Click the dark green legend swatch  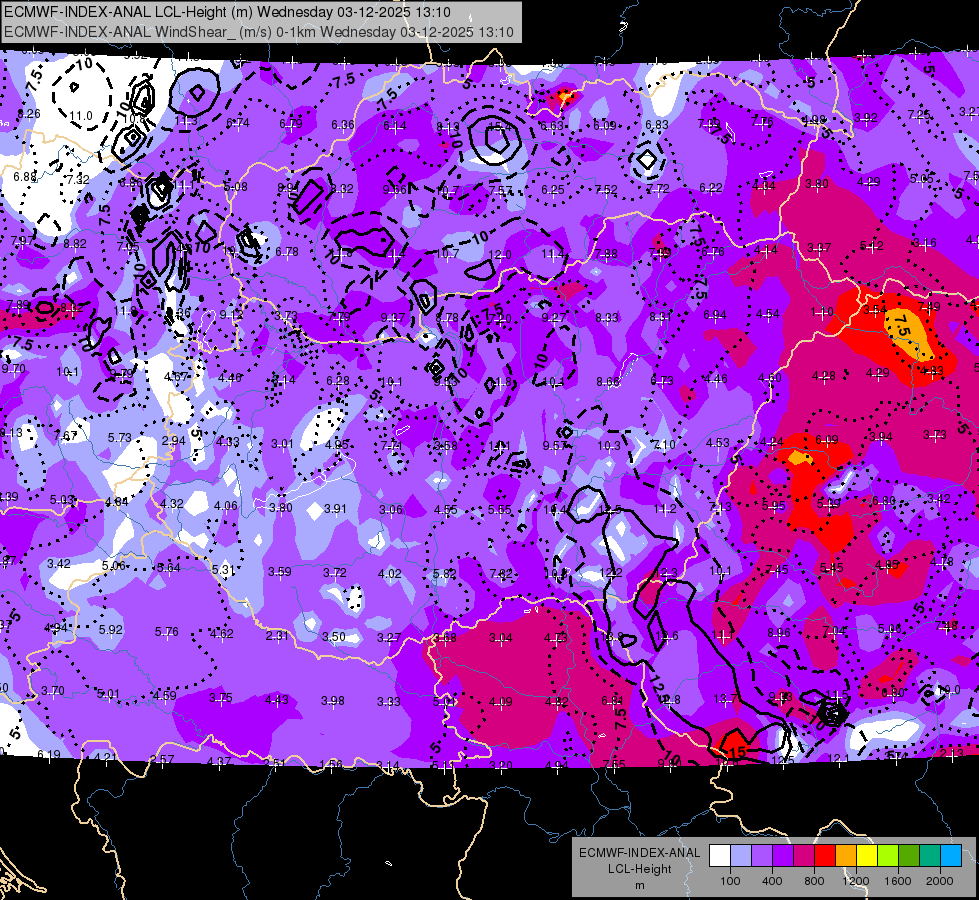909,856
